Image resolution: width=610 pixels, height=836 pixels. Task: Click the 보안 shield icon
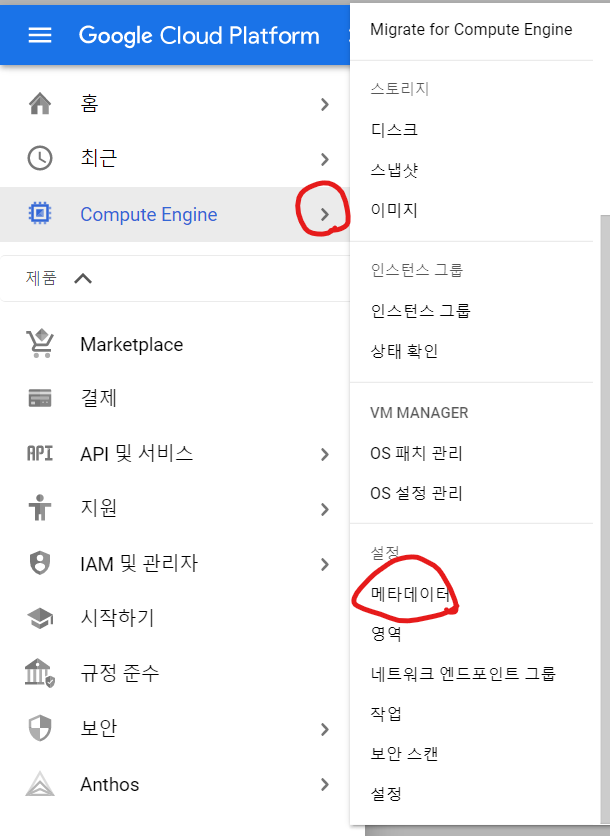point(40,728)
